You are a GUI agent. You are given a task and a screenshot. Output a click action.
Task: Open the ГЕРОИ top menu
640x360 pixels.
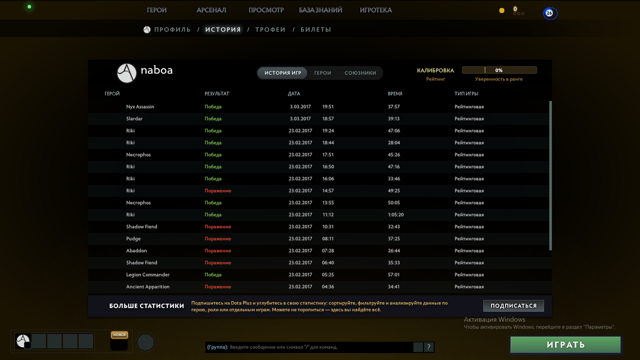coord(157,10)
